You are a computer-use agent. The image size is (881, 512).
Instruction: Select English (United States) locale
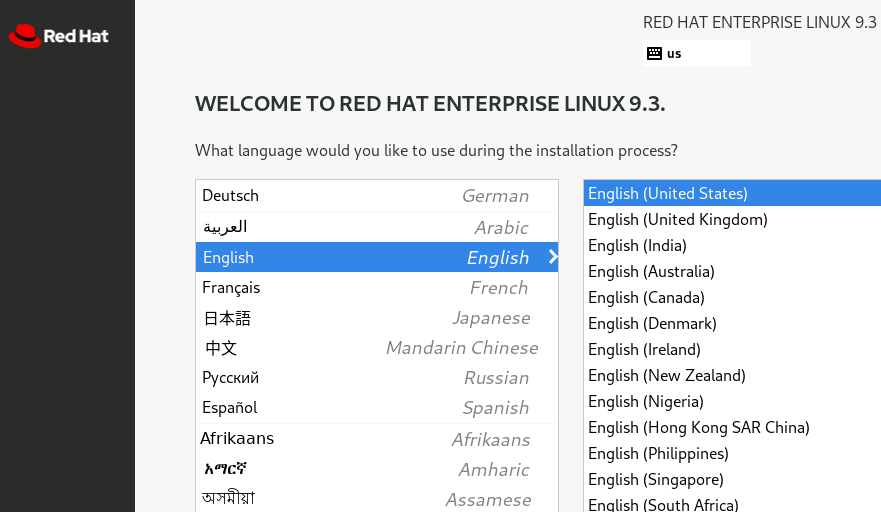(730, 193)
